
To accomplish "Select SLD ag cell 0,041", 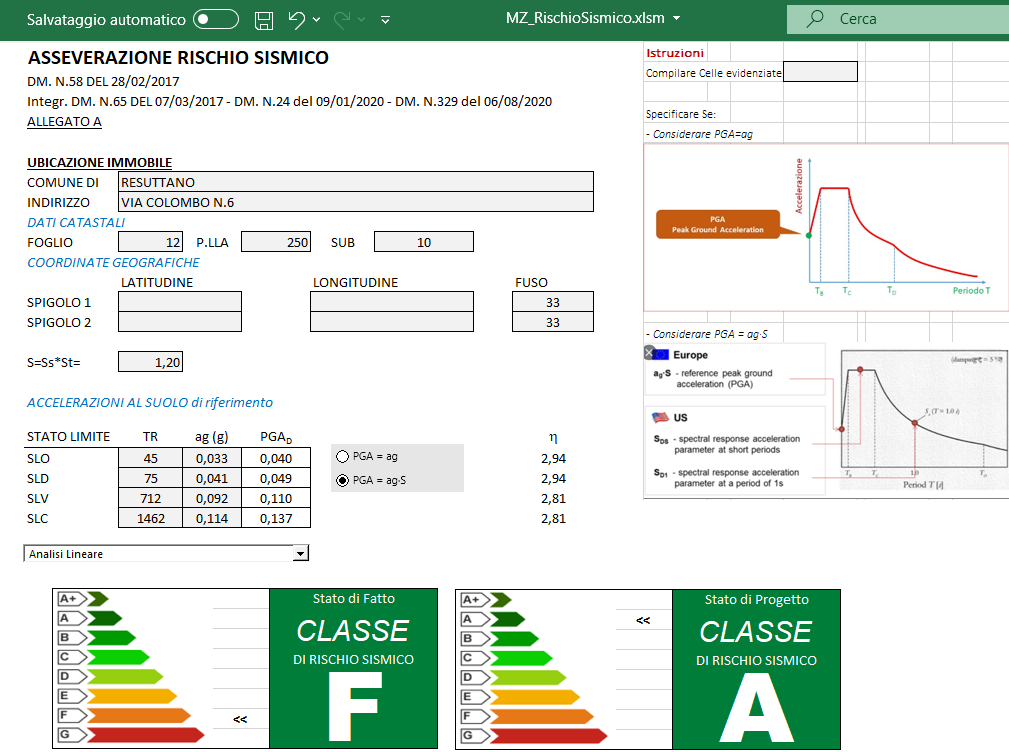I will 212,478.
